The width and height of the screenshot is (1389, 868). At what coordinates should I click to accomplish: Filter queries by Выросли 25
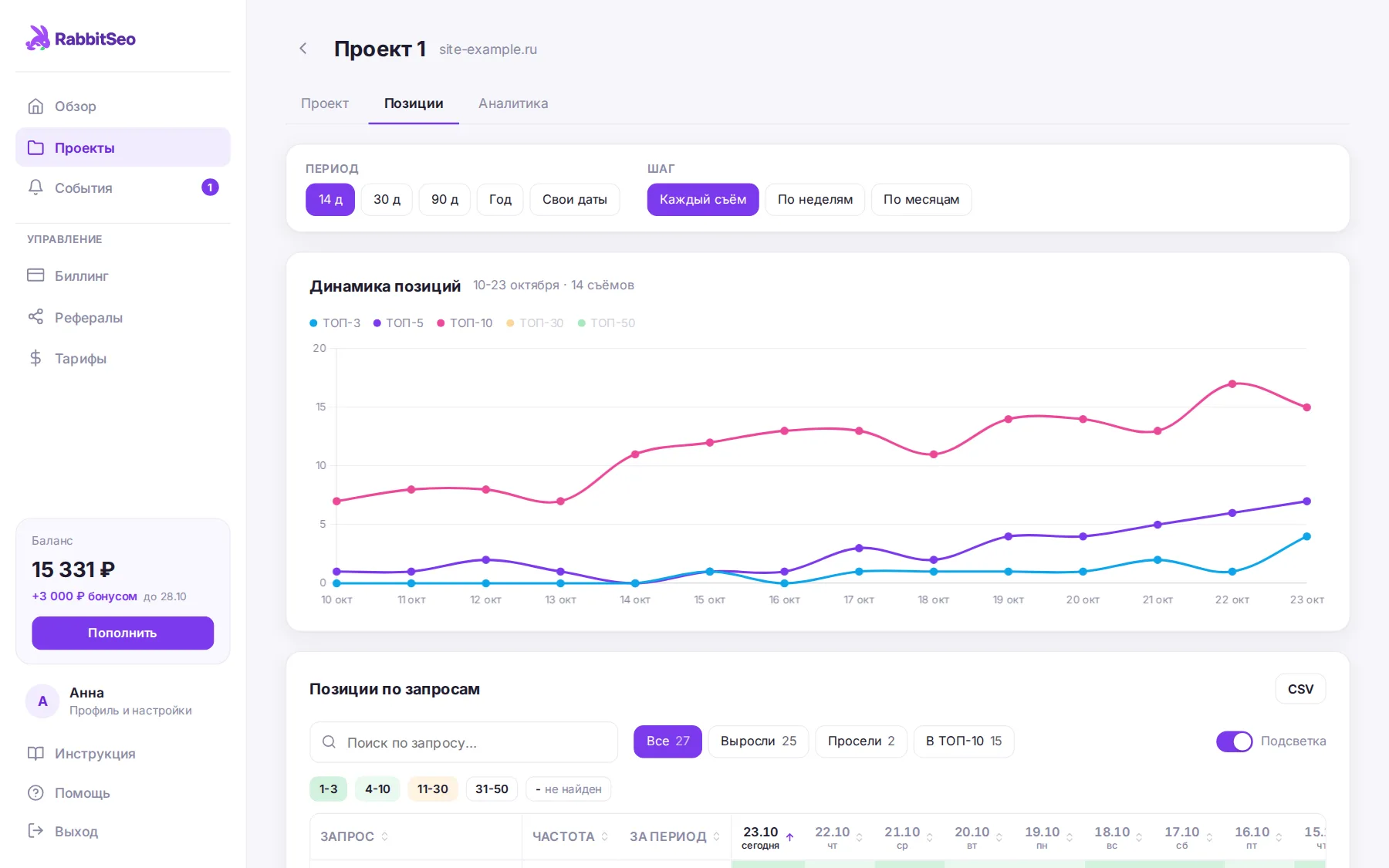[759, 741]
